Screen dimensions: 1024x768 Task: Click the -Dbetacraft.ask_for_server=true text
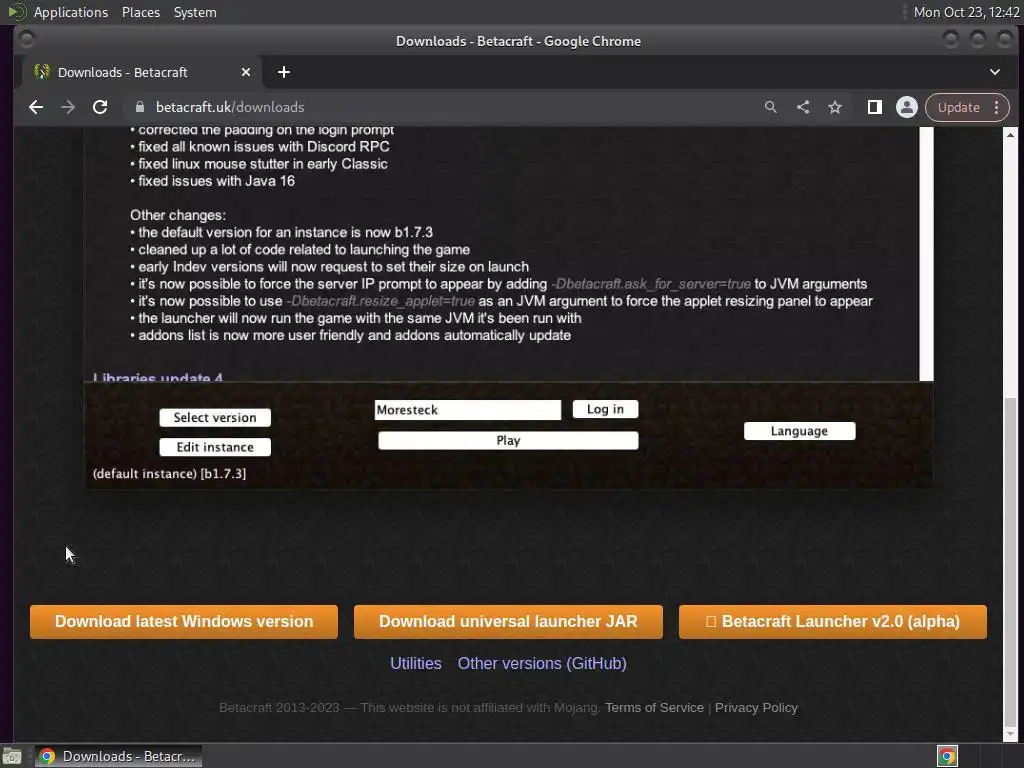coord(651,284)
